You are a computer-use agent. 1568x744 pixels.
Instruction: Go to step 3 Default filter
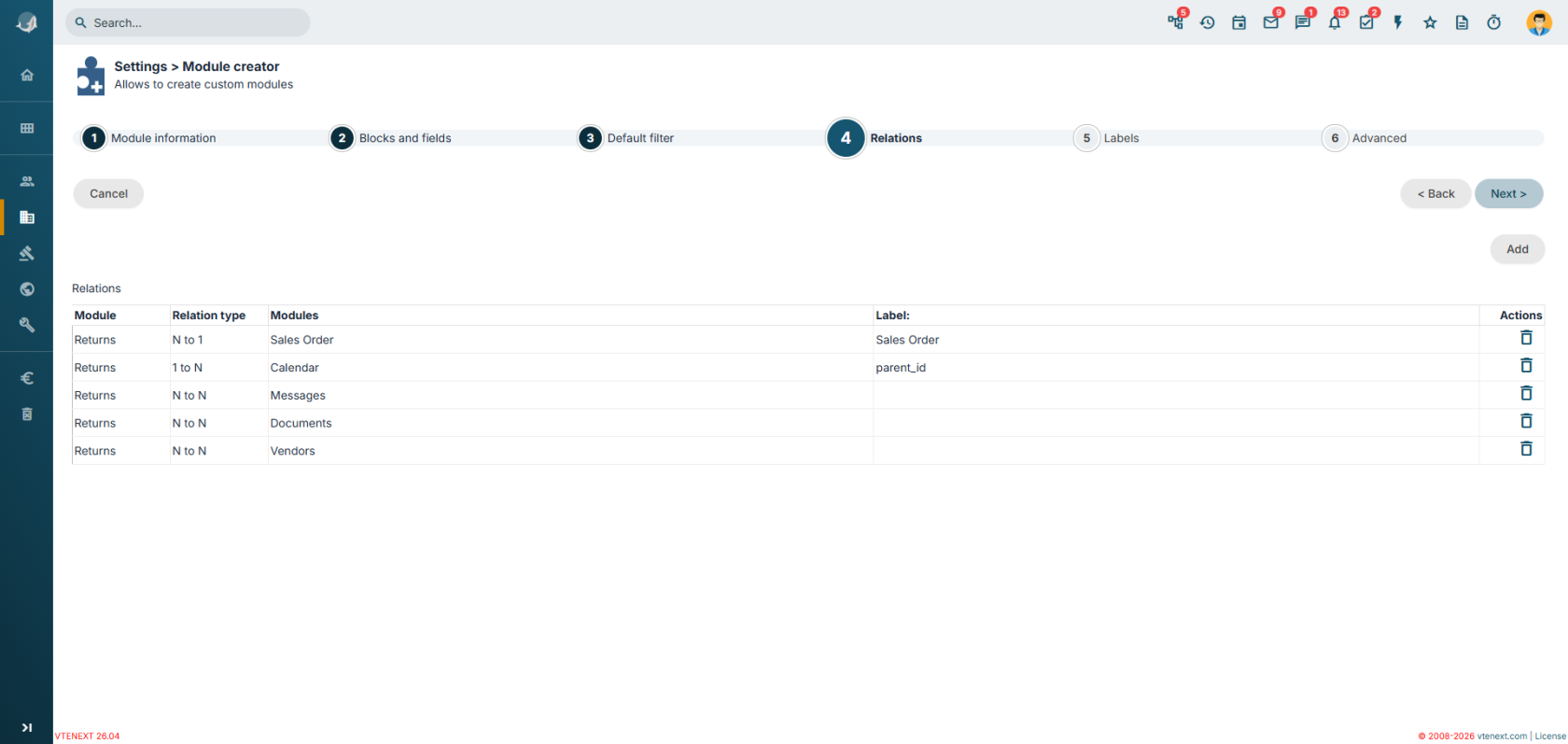626,138
